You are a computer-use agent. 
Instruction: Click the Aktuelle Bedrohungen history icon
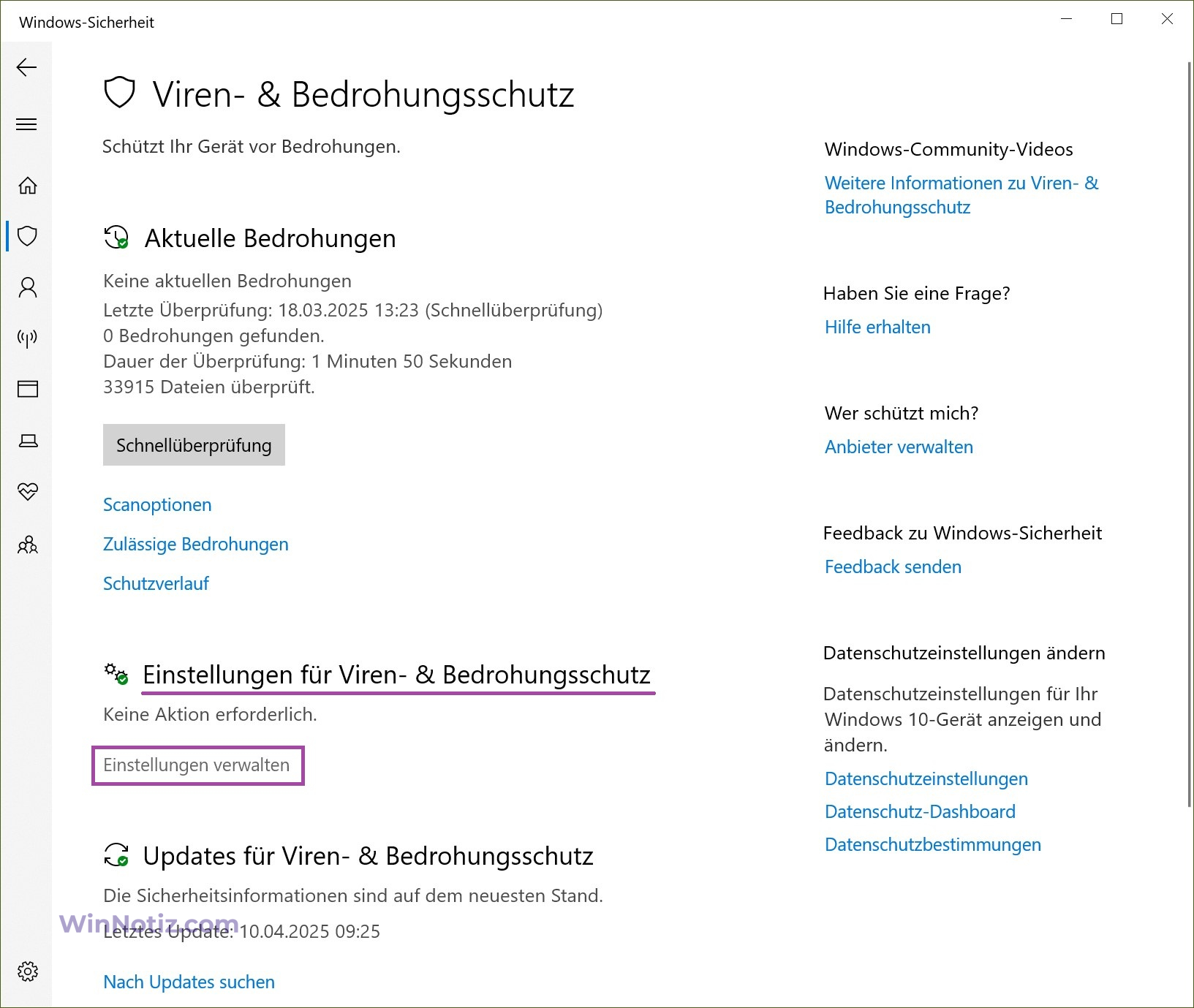pos(116,238)
